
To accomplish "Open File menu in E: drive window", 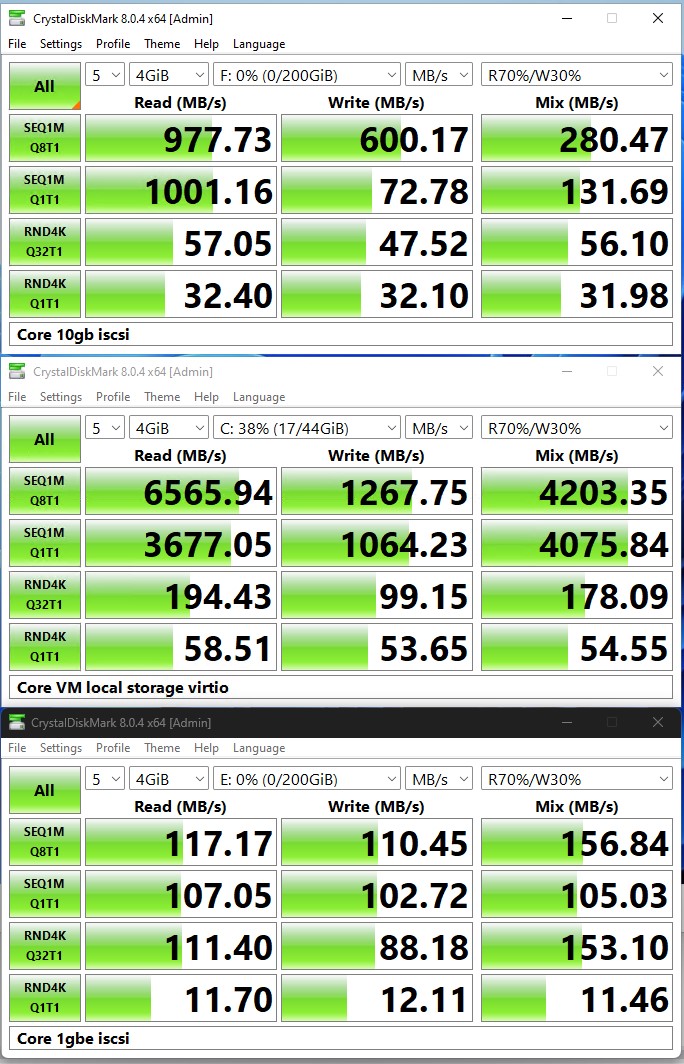I will tap(17, 748).
